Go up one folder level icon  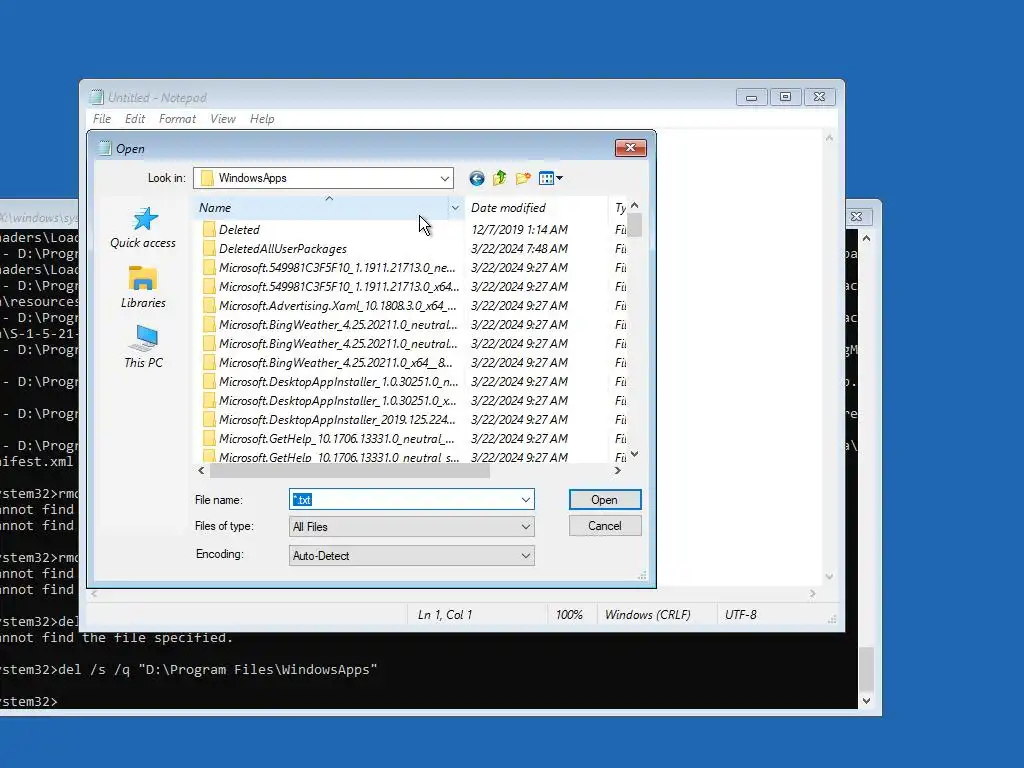(500, 178)
